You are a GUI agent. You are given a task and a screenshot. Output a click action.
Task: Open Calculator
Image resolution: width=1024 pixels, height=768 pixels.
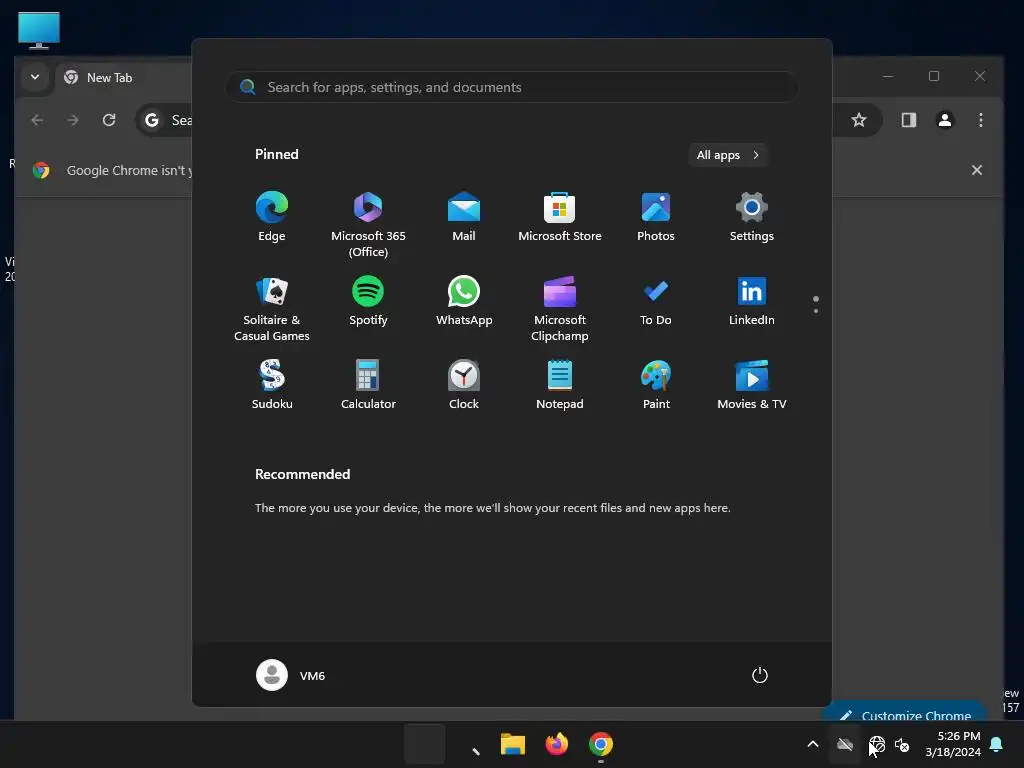pyautogui.click(x=368, y=385)
